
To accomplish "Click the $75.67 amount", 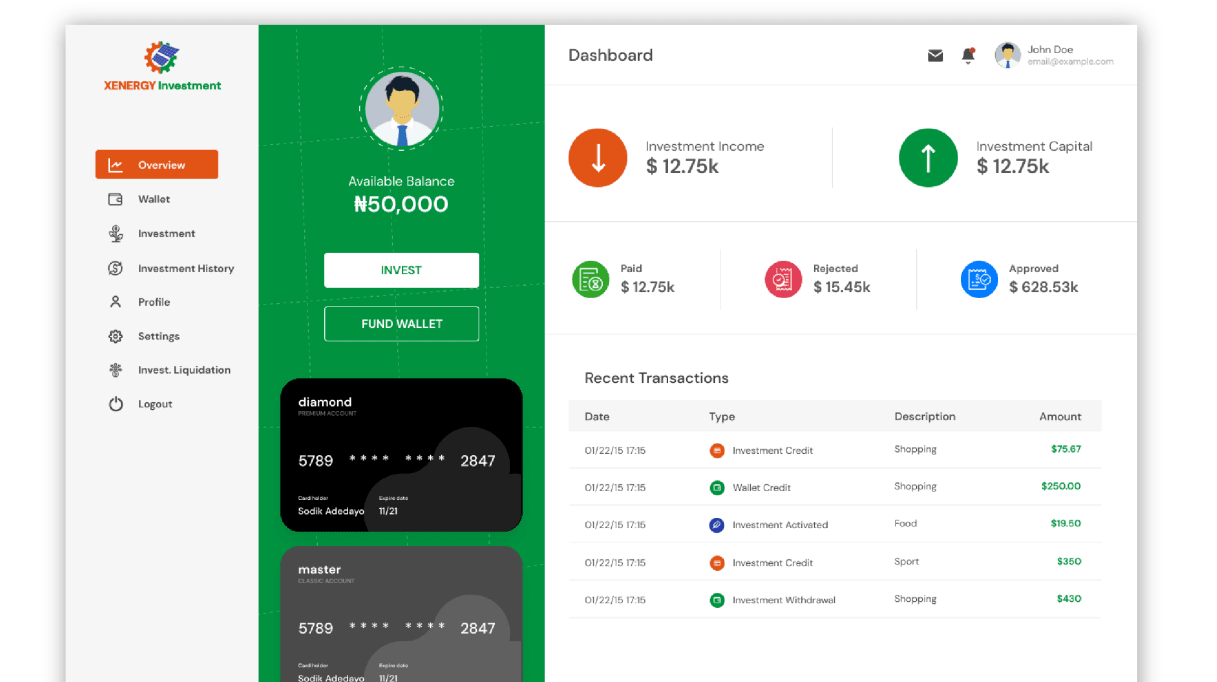I will click(1066, 449).
